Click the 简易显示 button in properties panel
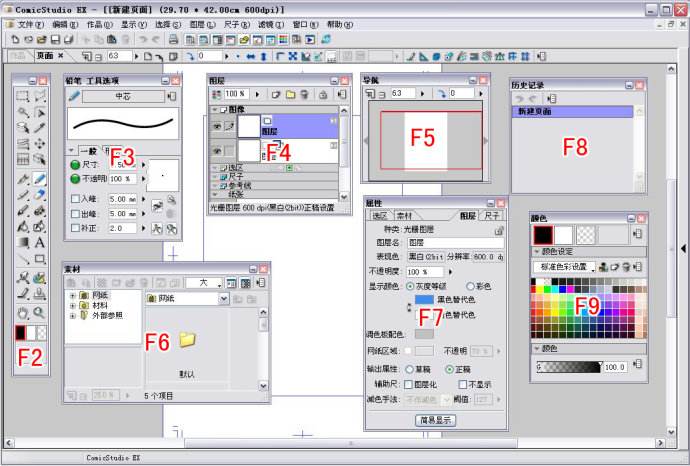 (435, 420)
